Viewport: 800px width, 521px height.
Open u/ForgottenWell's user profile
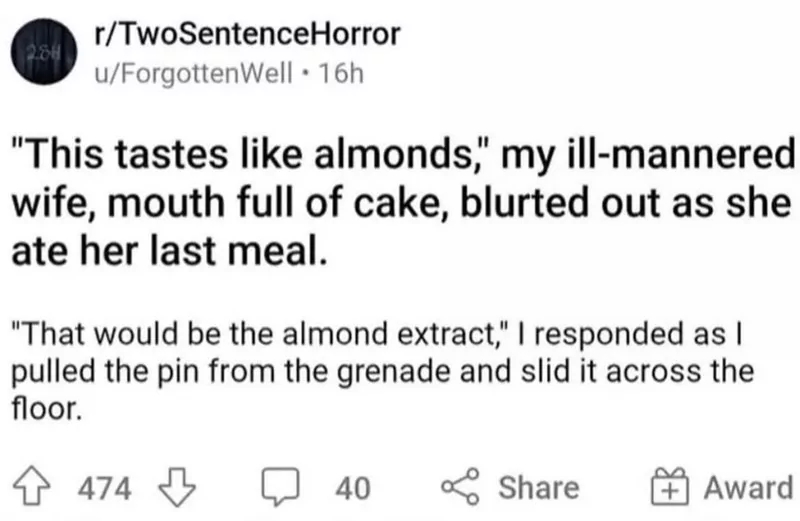pos(194,73)
